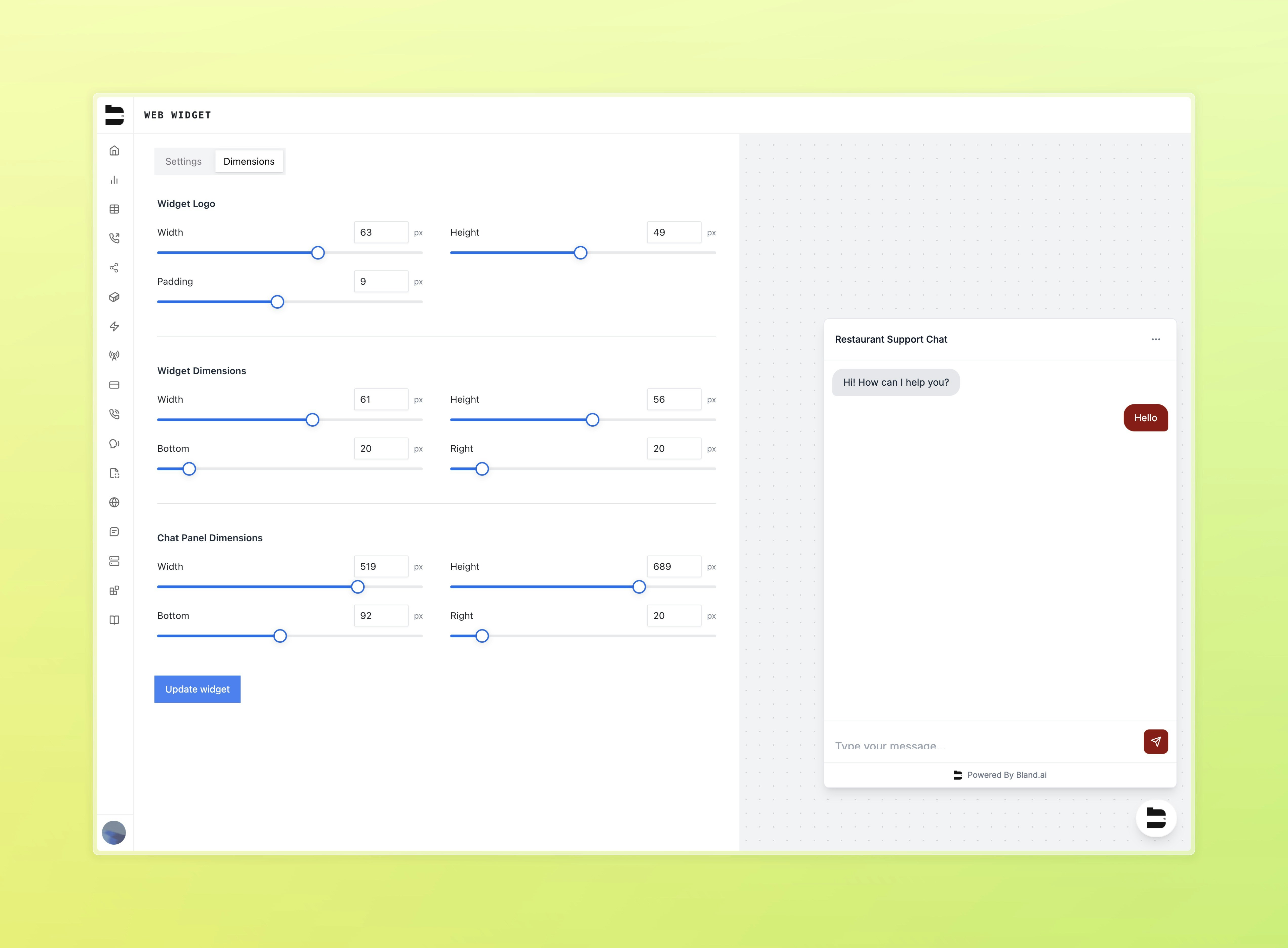The height and width of the screenshot is (948, 1288).
Task: Focus the Chat Panel Right field showing 20
Action: click(674, 616)
